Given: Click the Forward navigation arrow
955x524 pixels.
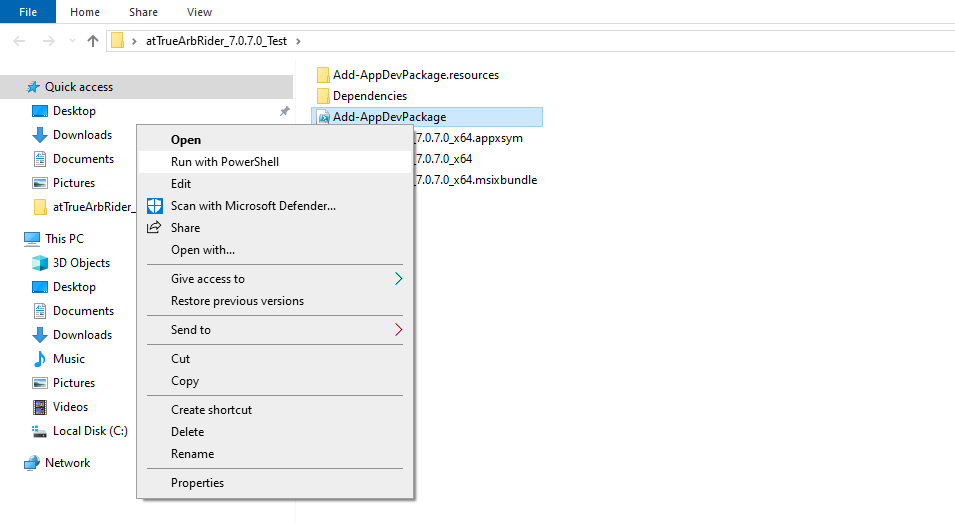Looking at the screenshot, I should 48,41.
